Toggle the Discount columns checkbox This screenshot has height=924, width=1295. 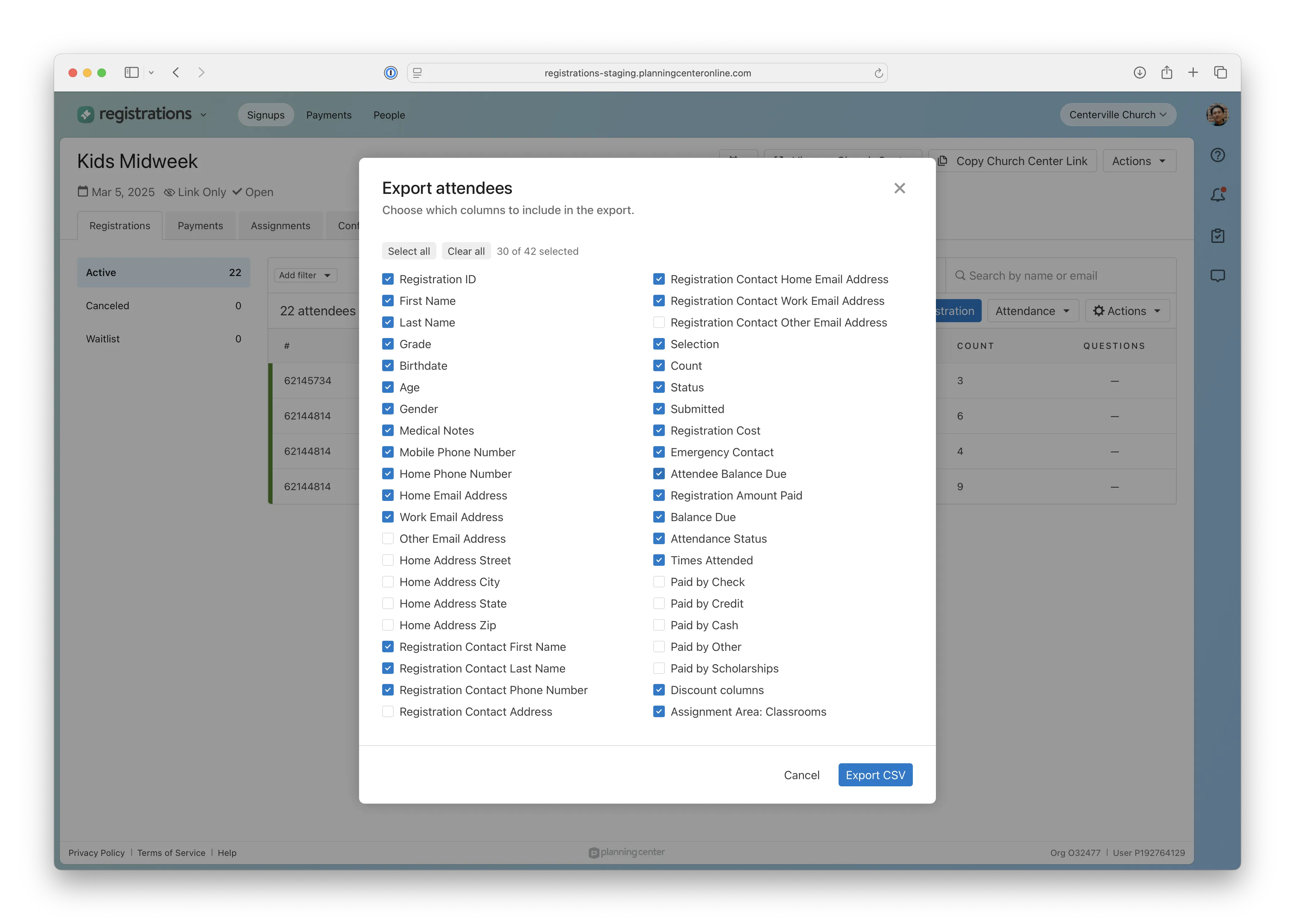tap(659, 690)
